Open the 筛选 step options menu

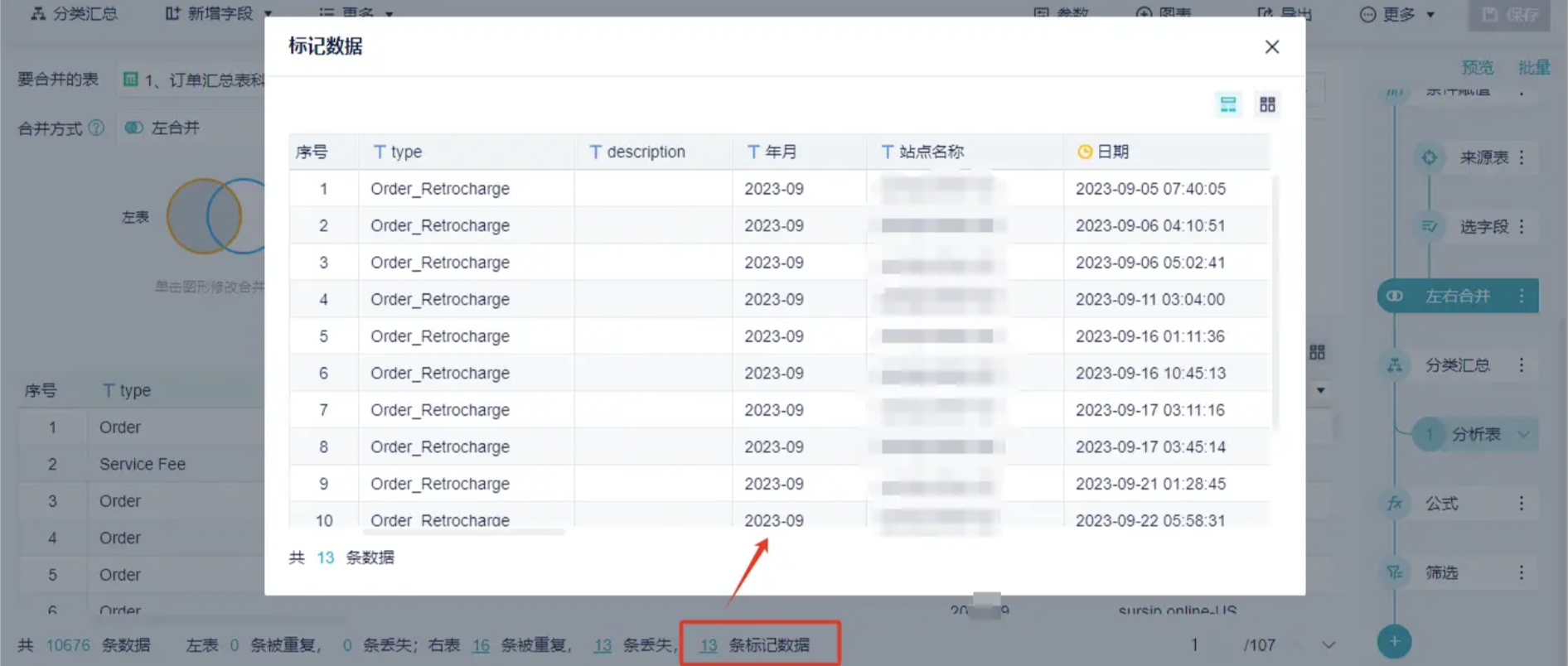pos(1522,572)
